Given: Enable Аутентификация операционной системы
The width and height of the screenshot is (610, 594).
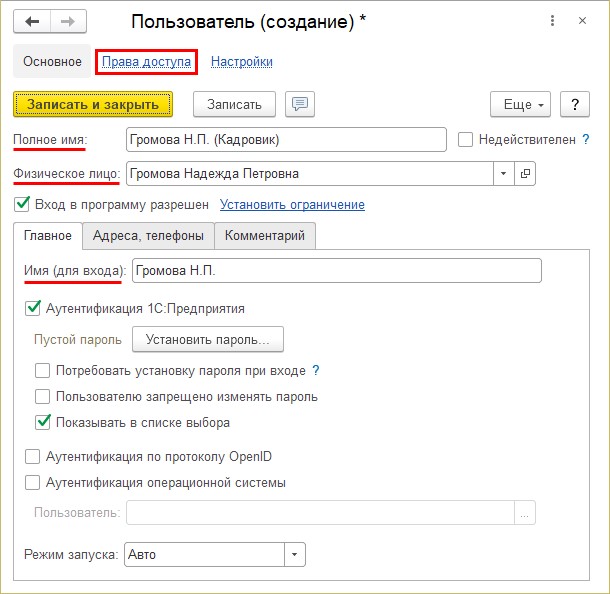Looking at the screenshot, I should pyautogui.click(x=32, y=482).
